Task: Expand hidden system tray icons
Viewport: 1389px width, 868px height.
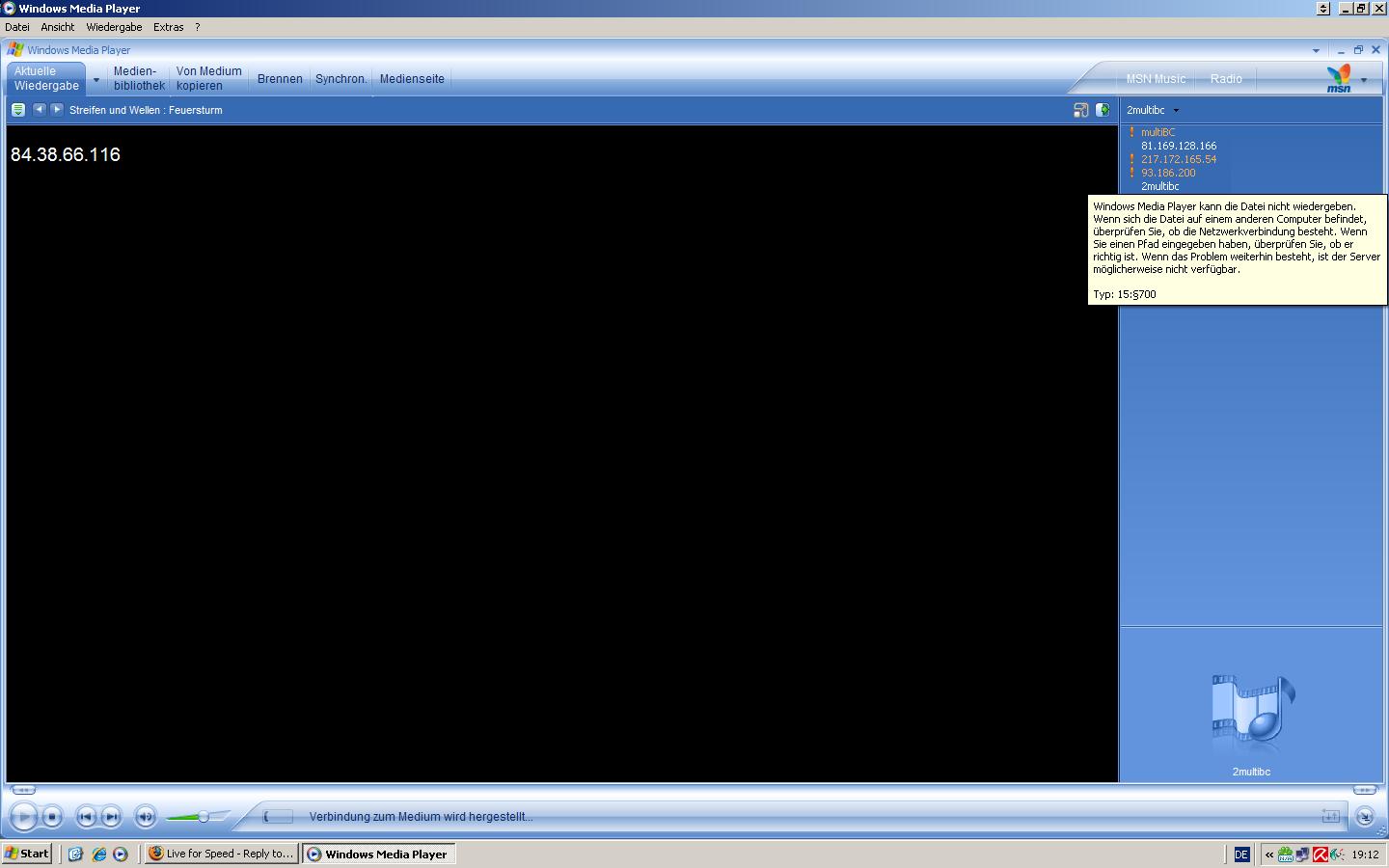Action: click(1269, 854)
